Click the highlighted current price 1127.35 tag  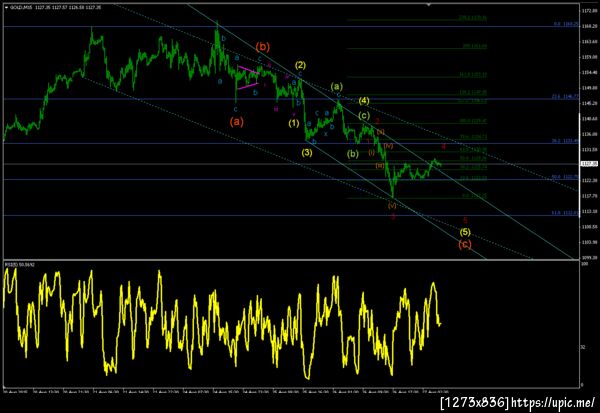tap(587, 164)
